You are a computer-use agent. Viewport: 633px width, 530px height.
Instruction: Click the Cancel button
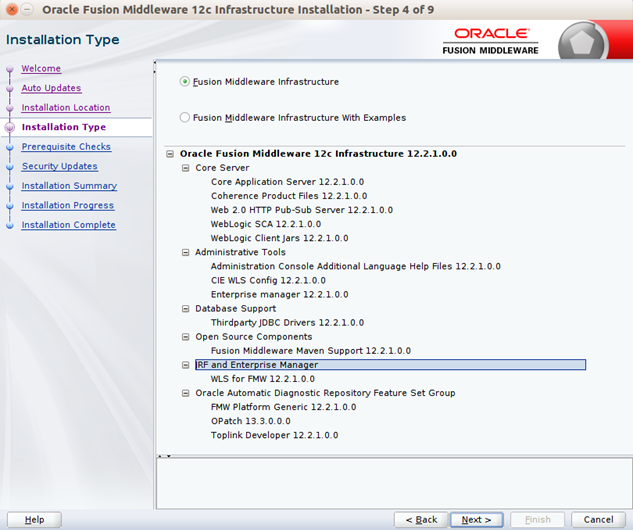(598, 520)
